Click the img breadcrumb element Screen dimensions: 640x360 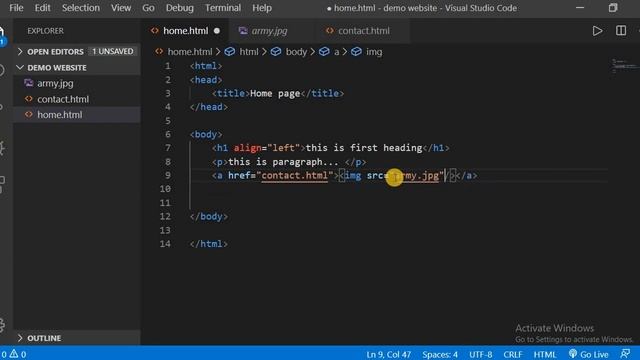coord(374,52)
